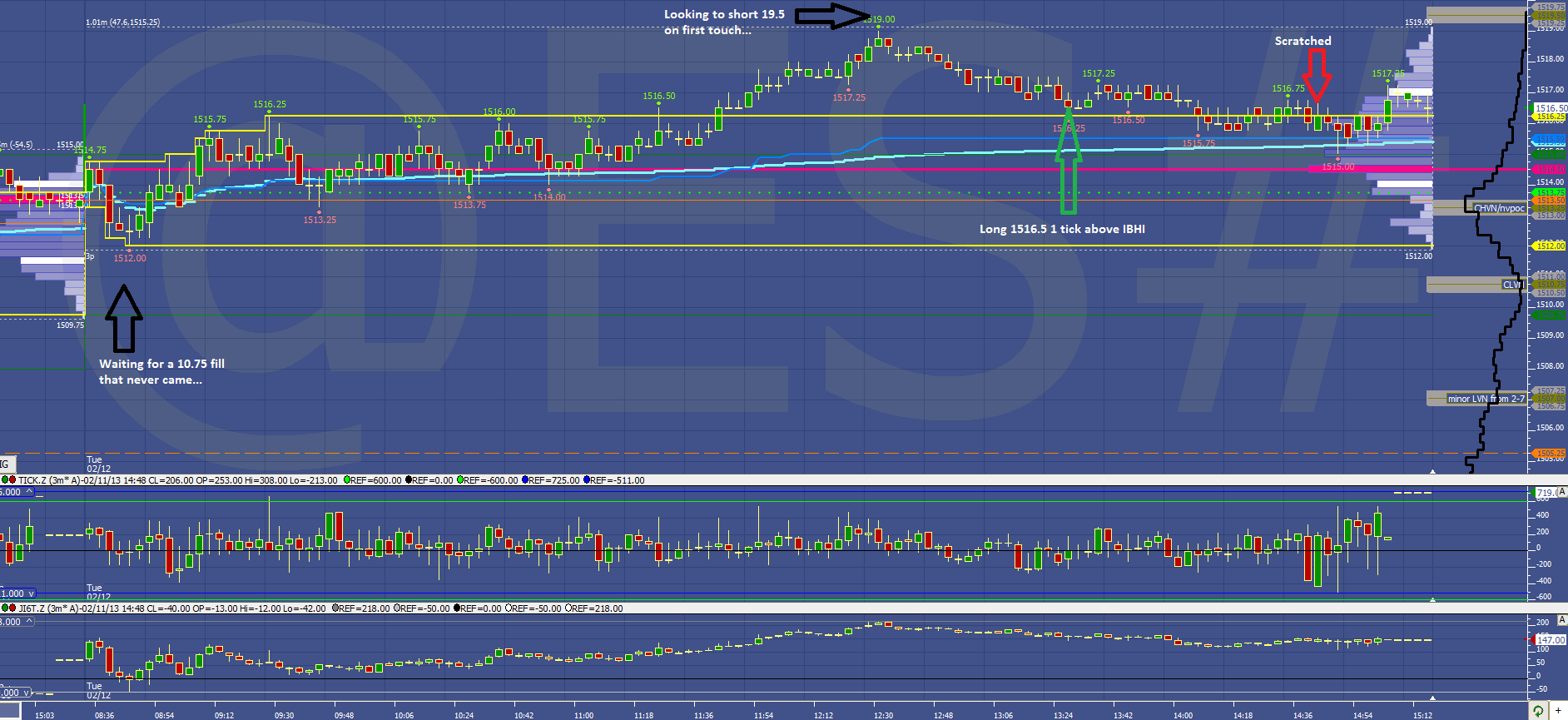Click the 12:30 label on the time axis
Image resolution: width=1568 pixels, height=720 pixels.
(x=883, y=715)
